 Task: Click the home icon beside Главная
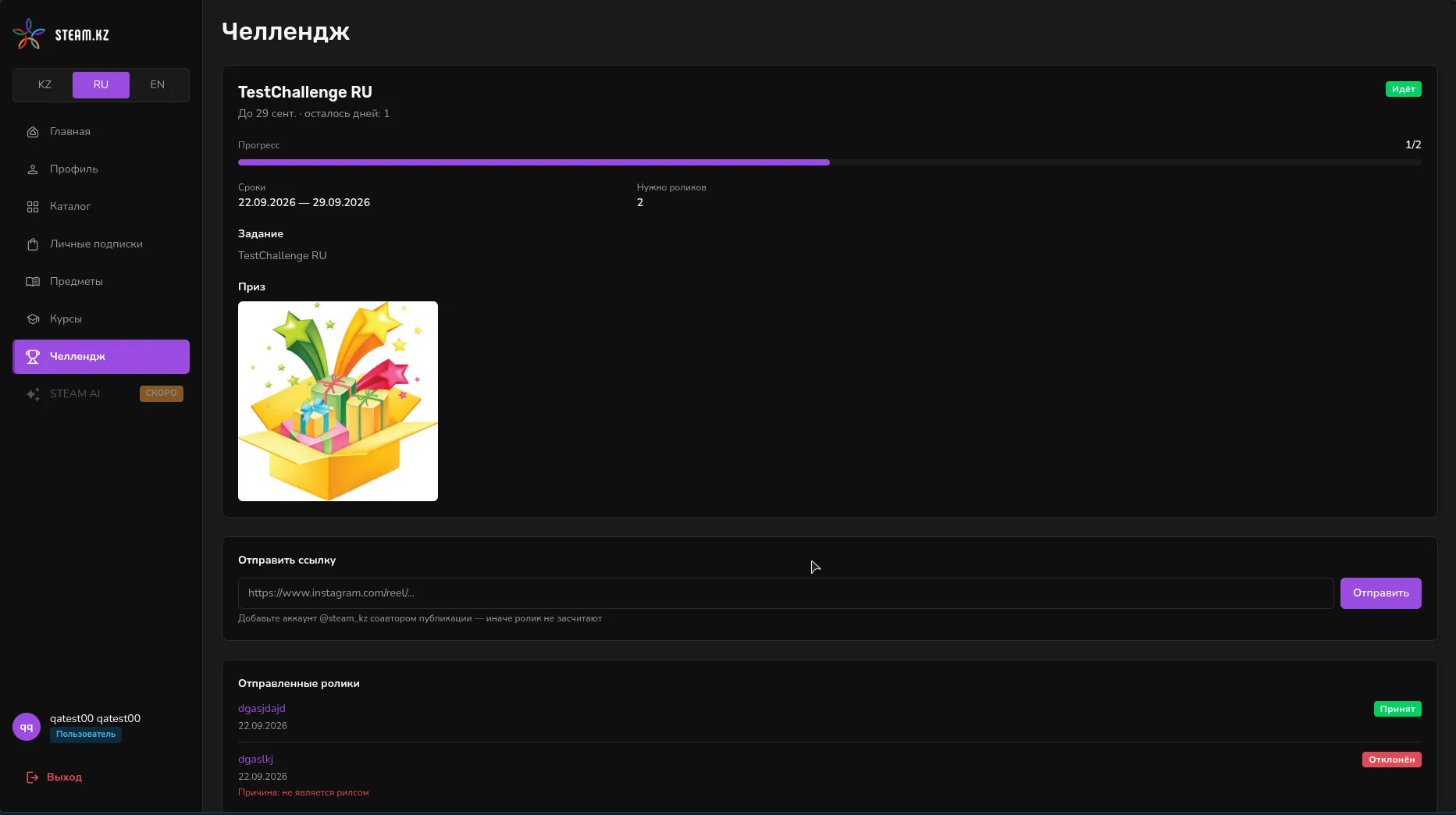(x=33, y=132)
